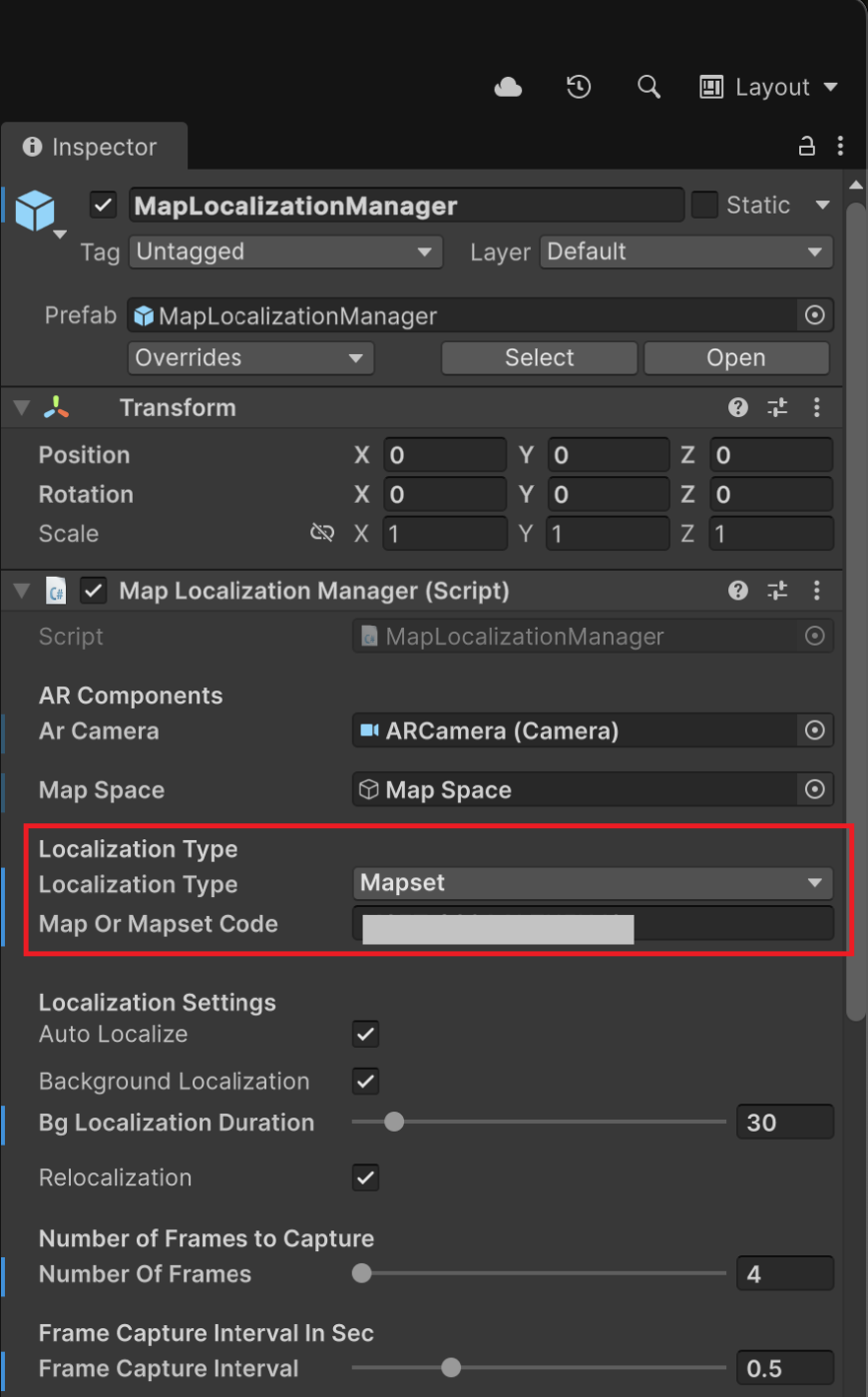Viewport: 868px width, 1397px height.
Task: Click the Map Or Mapset Code label
Action: coord(158,924)
